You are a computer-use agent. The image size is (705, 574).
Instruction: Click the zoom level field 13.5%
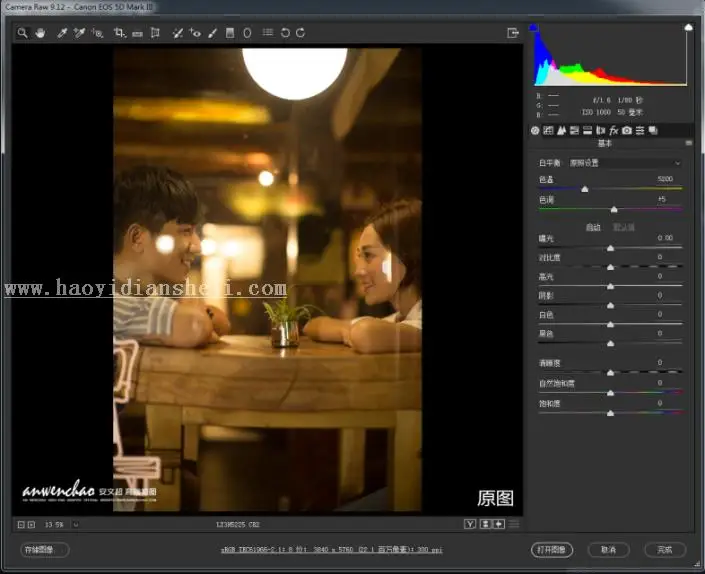coord(54,525)
